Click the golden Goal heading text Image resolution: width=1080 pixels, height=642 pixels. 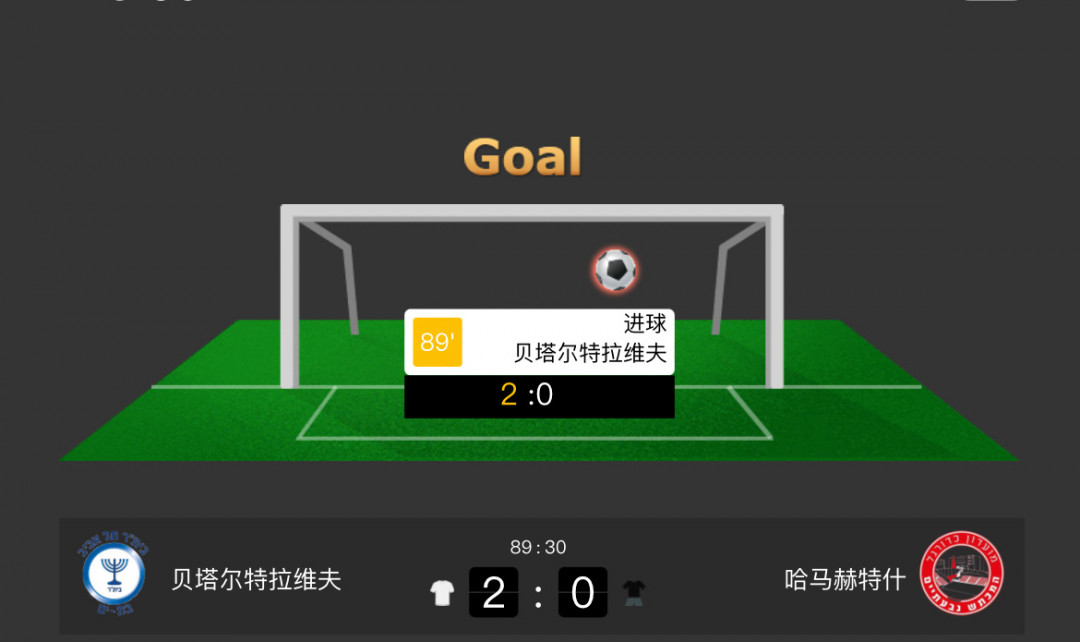[x=523, y=157]
